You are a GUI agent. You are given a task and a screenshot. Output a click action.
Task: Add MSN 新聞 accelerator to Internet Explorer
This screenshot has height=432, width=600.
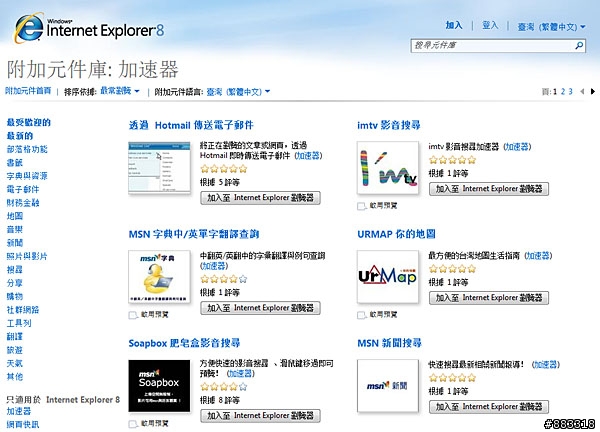click(489, 407)
